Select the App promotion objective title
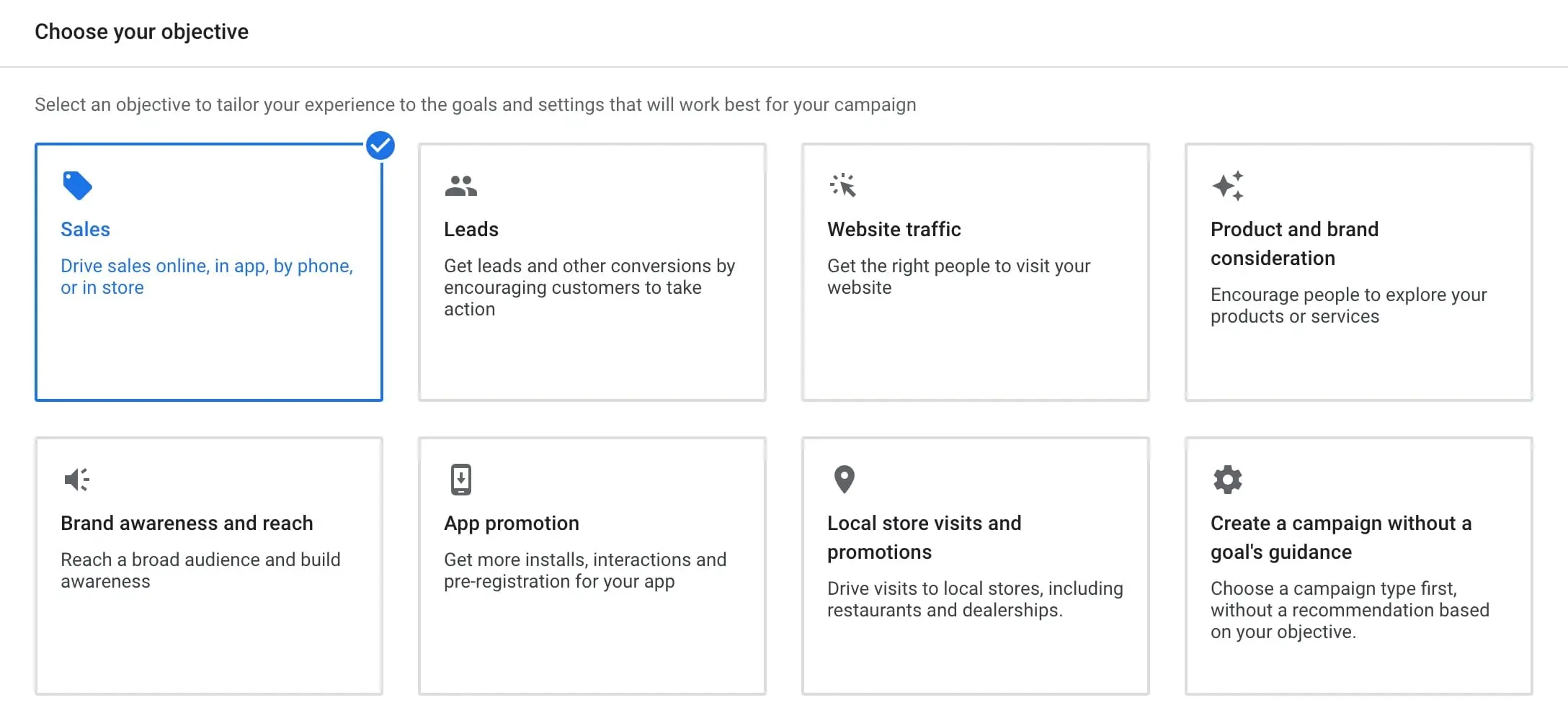This screenshot has width=1568, height=723. click(x=512, y=523)
